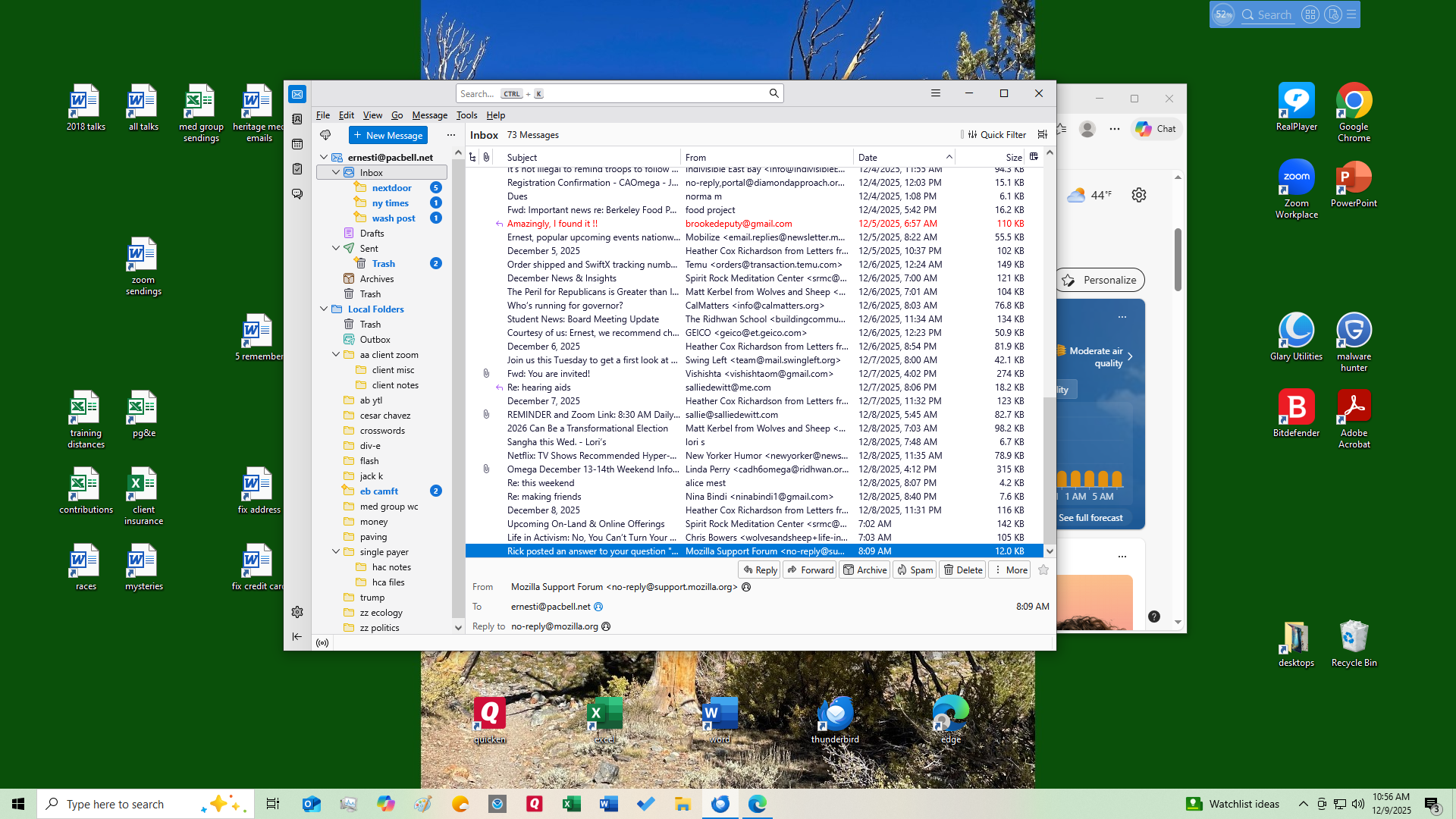Viewport: 1456px width, 819px height.
Task: Open the Calendar space icon
Action: click(297, 144)
